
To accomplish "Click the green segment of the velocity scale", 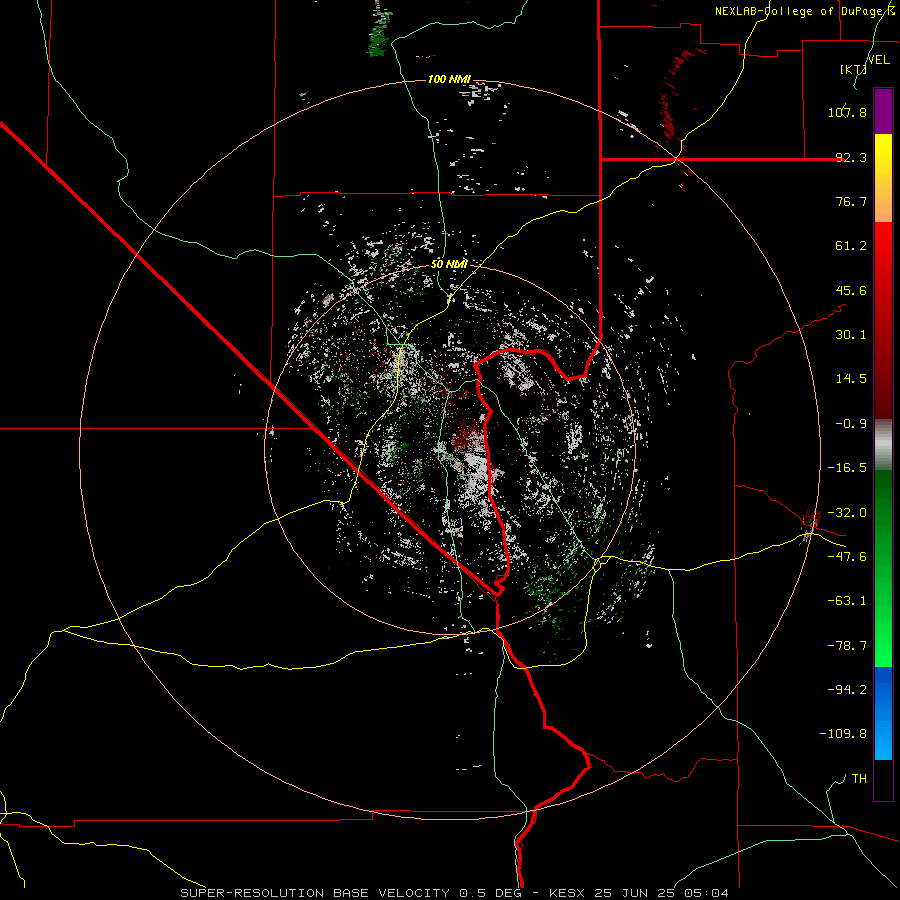I will (x=883, y=568).
